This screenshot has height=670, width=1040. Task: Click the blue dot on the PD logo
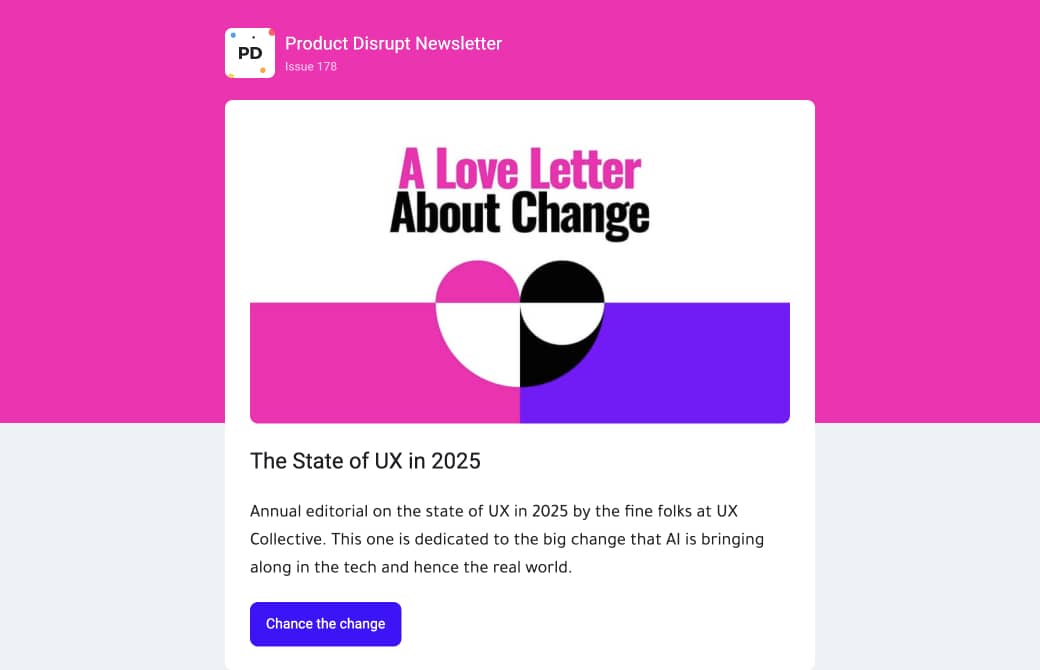[233, 35]
